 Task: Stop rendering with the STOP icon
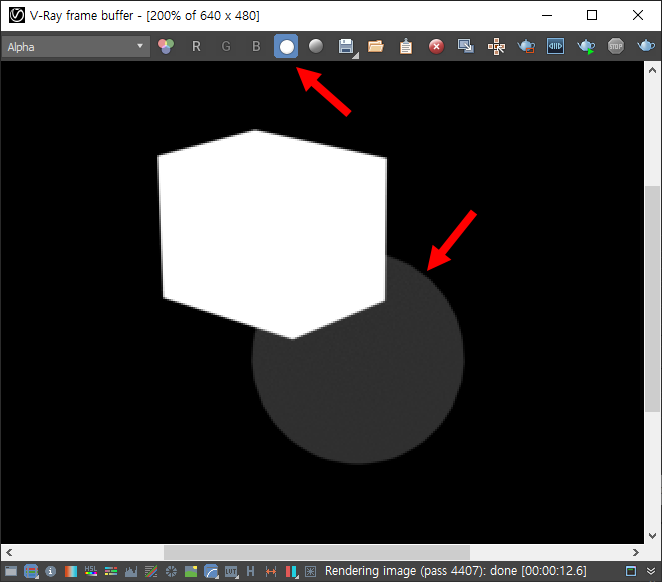click(x=616, y=46)
